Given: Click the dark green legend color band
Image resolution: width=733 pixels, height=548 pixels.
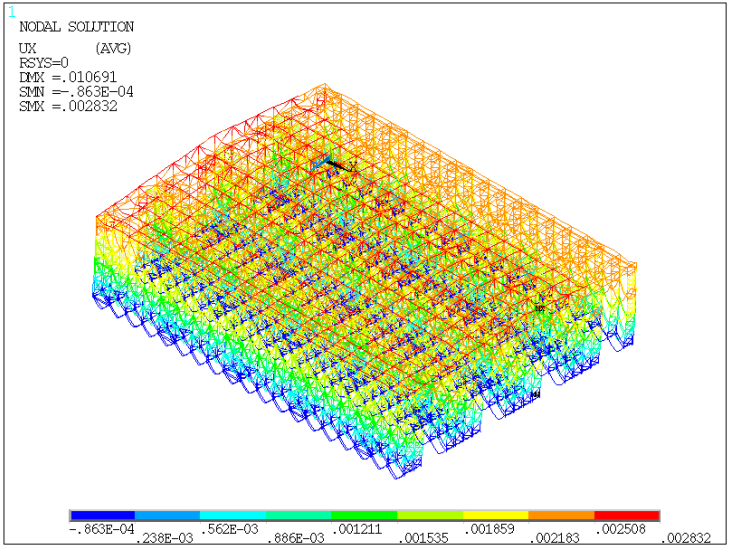Looking at the screenshot, I should (364, 515).
